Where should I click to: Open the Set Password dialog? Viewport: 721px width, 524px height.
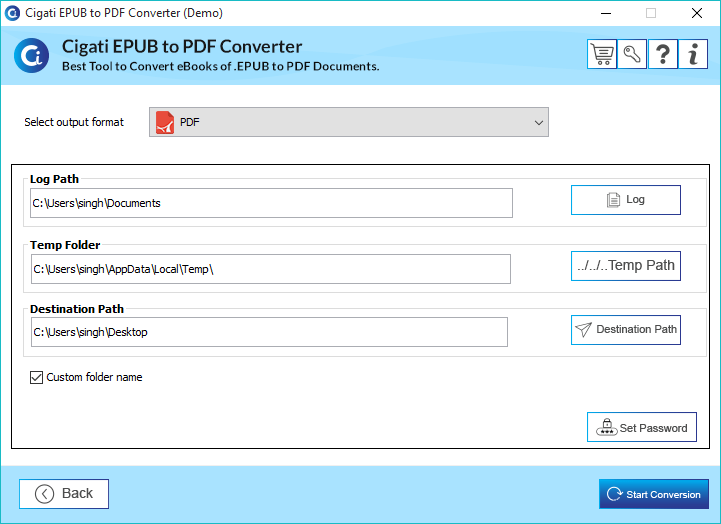coord(641,427)
